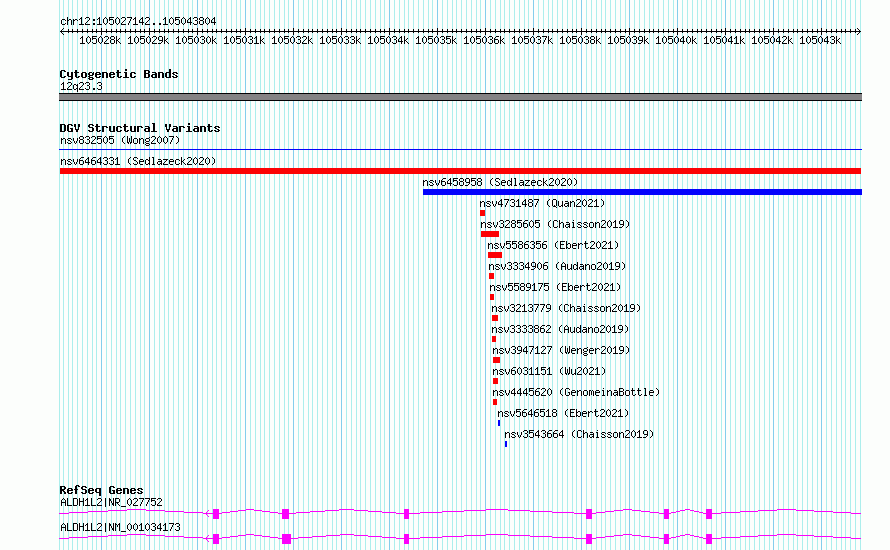Viewport: 890px width, 550px height.
Task: Open the nsv5586356 (Ebert2021) variant
Action: (x=553, y=245)
